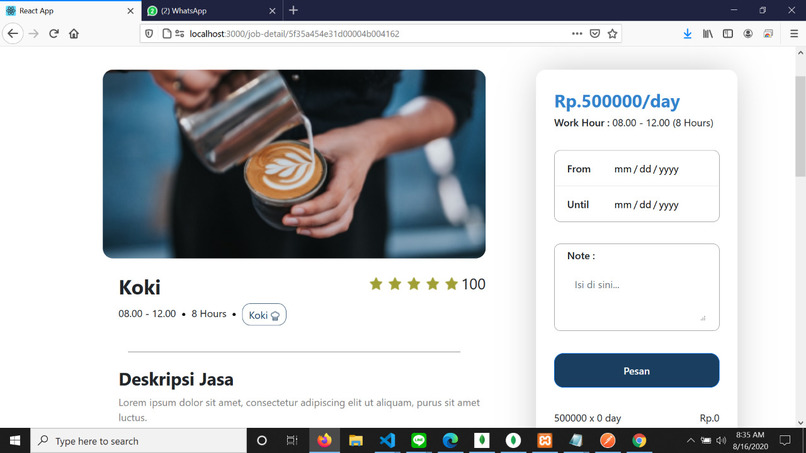Open XAMPP from the taskbar
Screen dimensions: 806x453
pos(545,441)
